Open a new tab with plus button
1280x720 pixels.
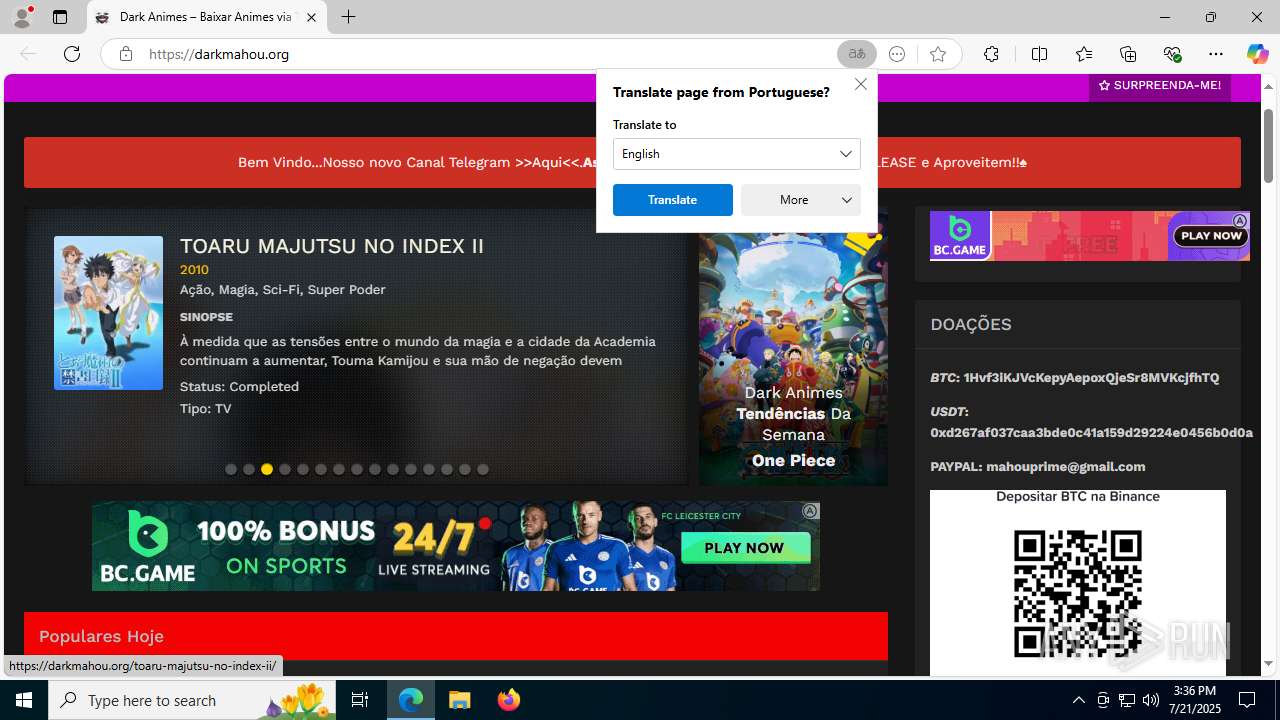point(348,17)
